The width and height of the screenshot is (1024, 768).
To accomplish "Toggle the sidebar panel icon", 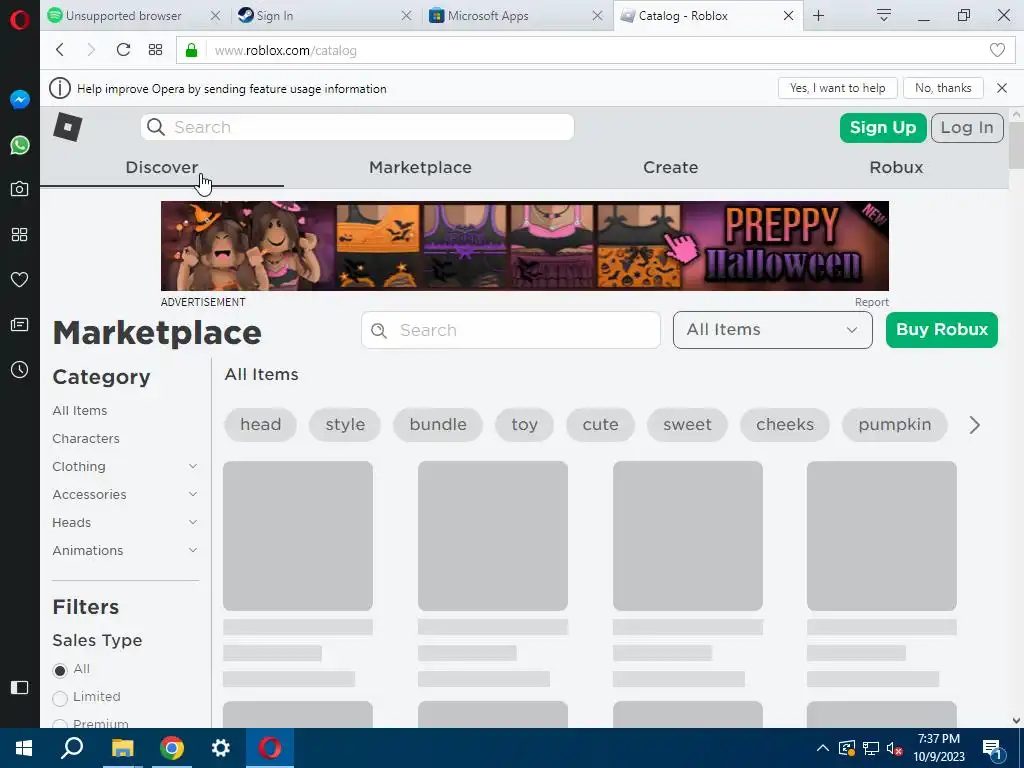I will tap(20, 687).
